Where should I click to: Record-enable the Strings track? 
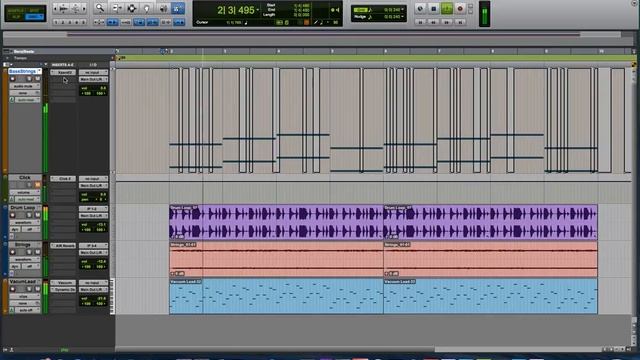tap(13, 252)
